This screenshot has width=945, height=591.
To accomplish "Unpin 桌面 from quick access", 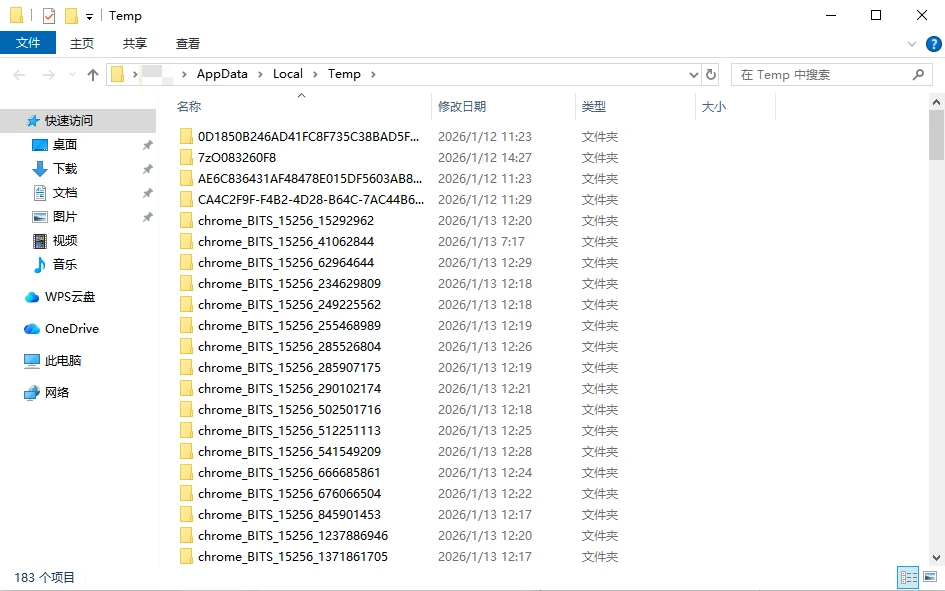I will 147,145.
